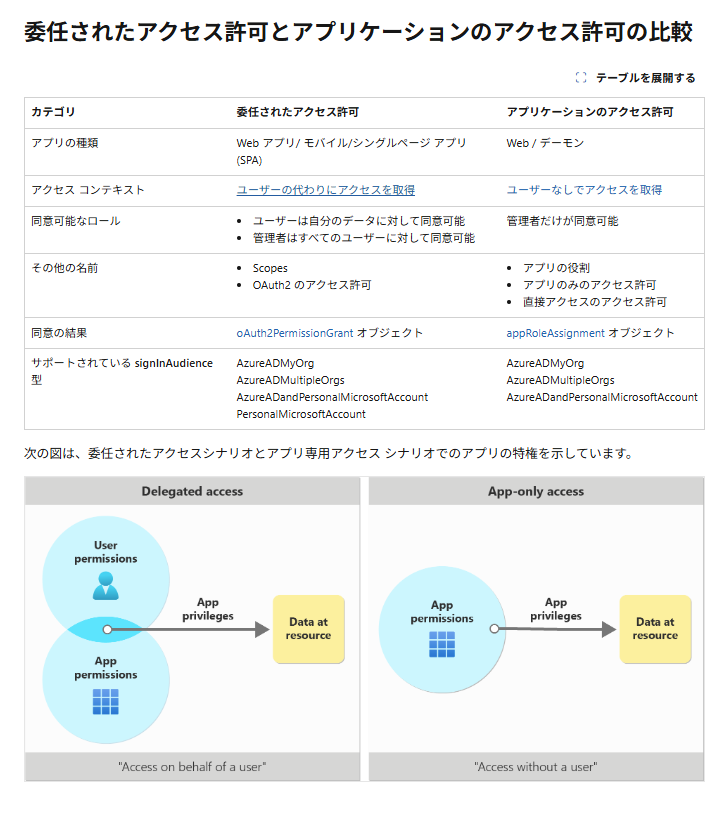The height and width of the screenshot is (816, 725).
Task: Click the App-only access diagram header
Action: [536, 491]
